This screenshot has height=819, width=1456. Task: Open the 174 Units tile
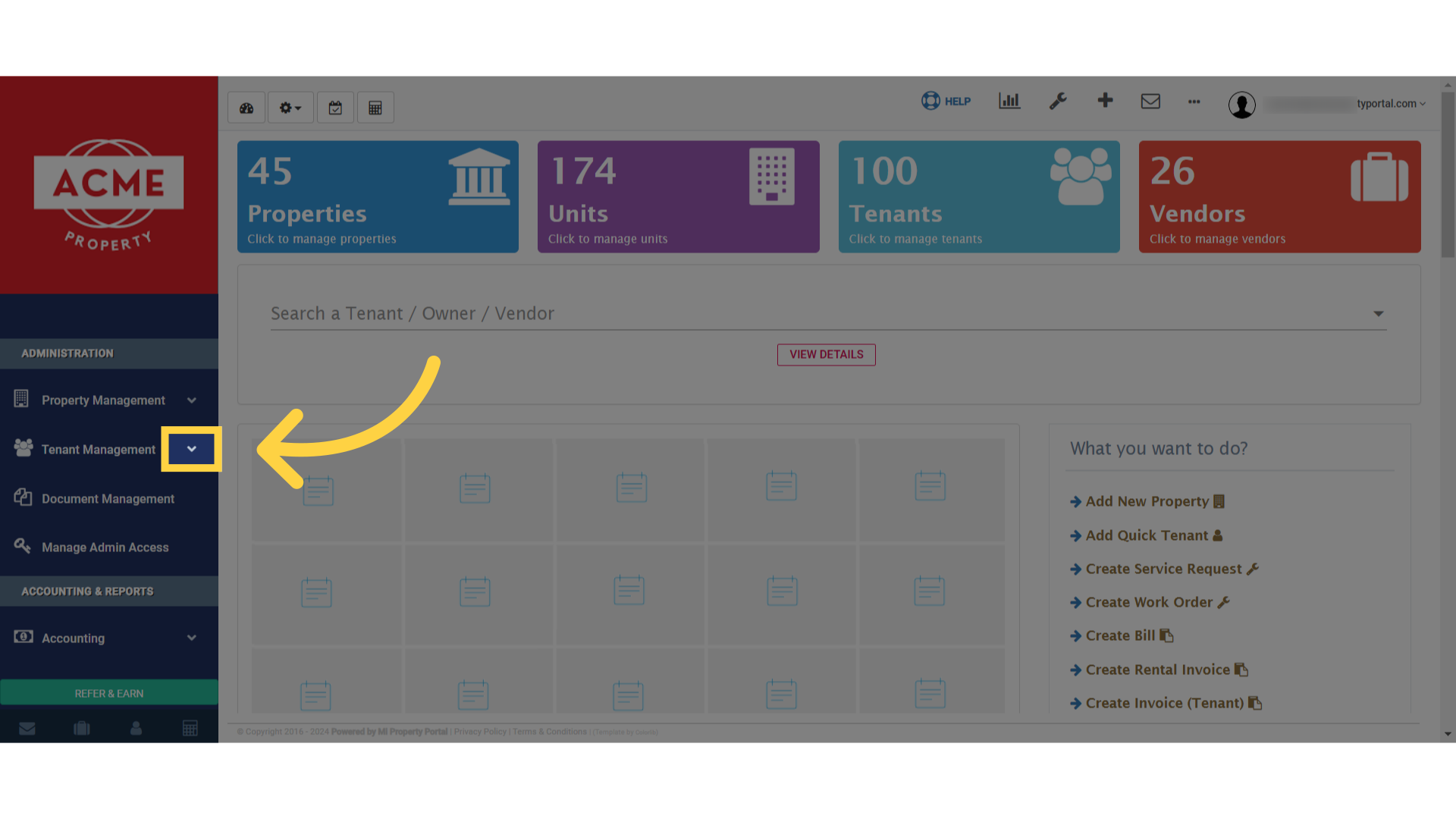click(x=679, y=196)
